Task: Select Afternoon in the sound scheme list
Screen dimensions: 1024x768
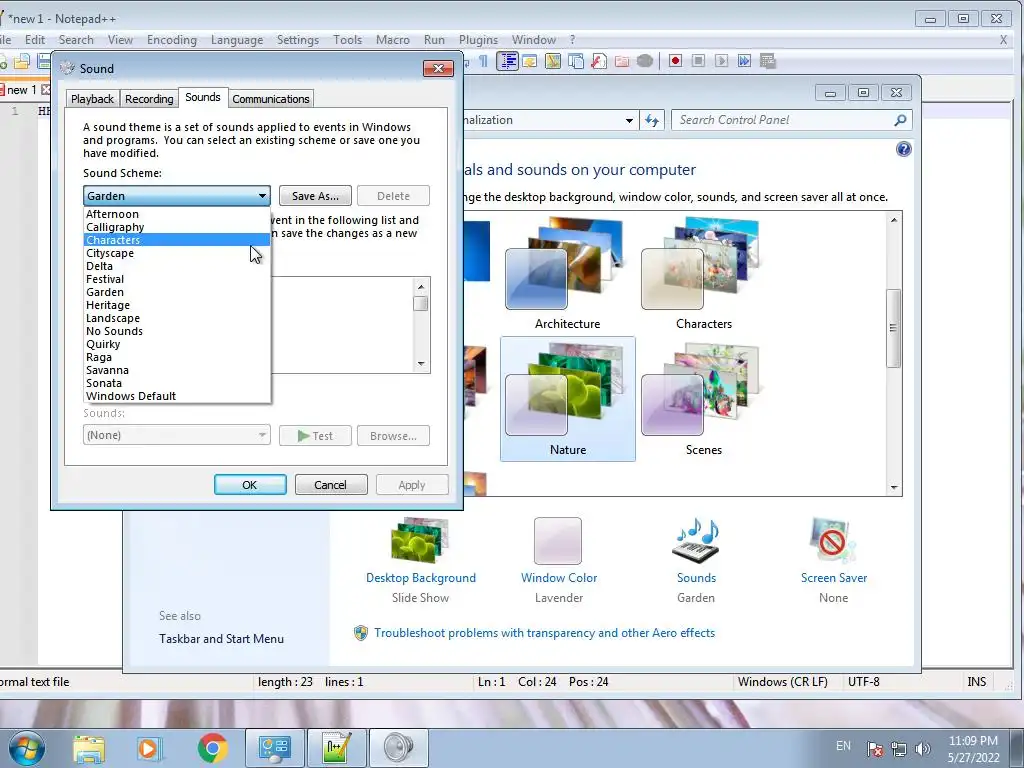Action: click(177, 214)
